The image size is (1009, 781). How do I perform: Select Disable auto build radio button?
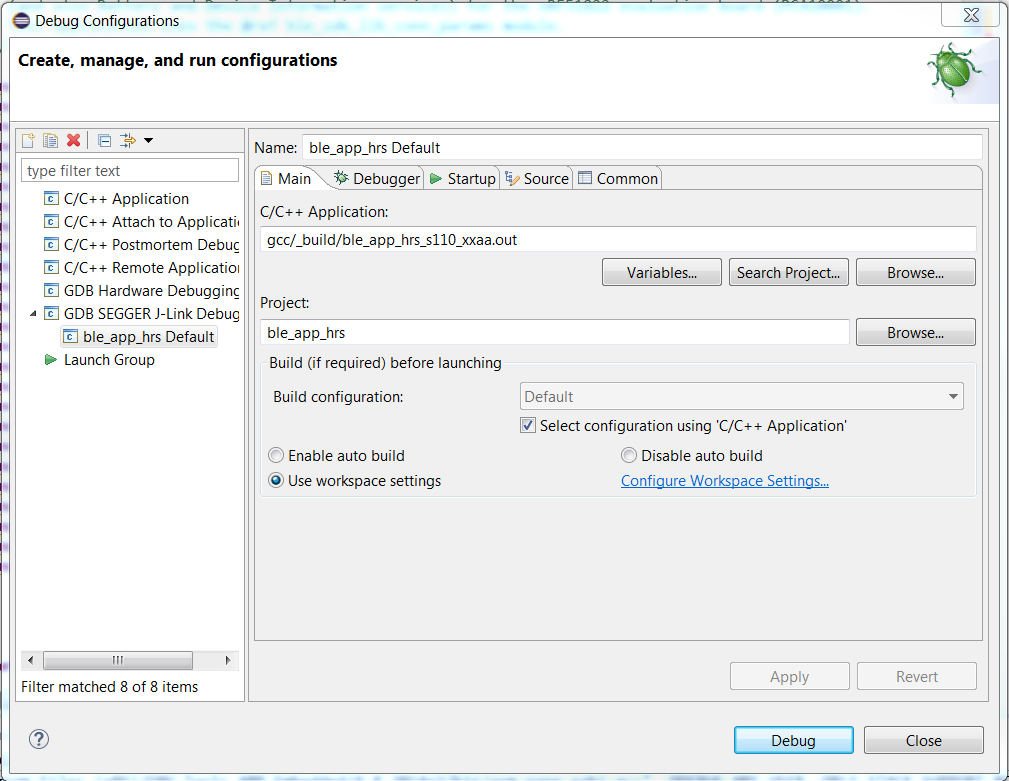point(629,455)
